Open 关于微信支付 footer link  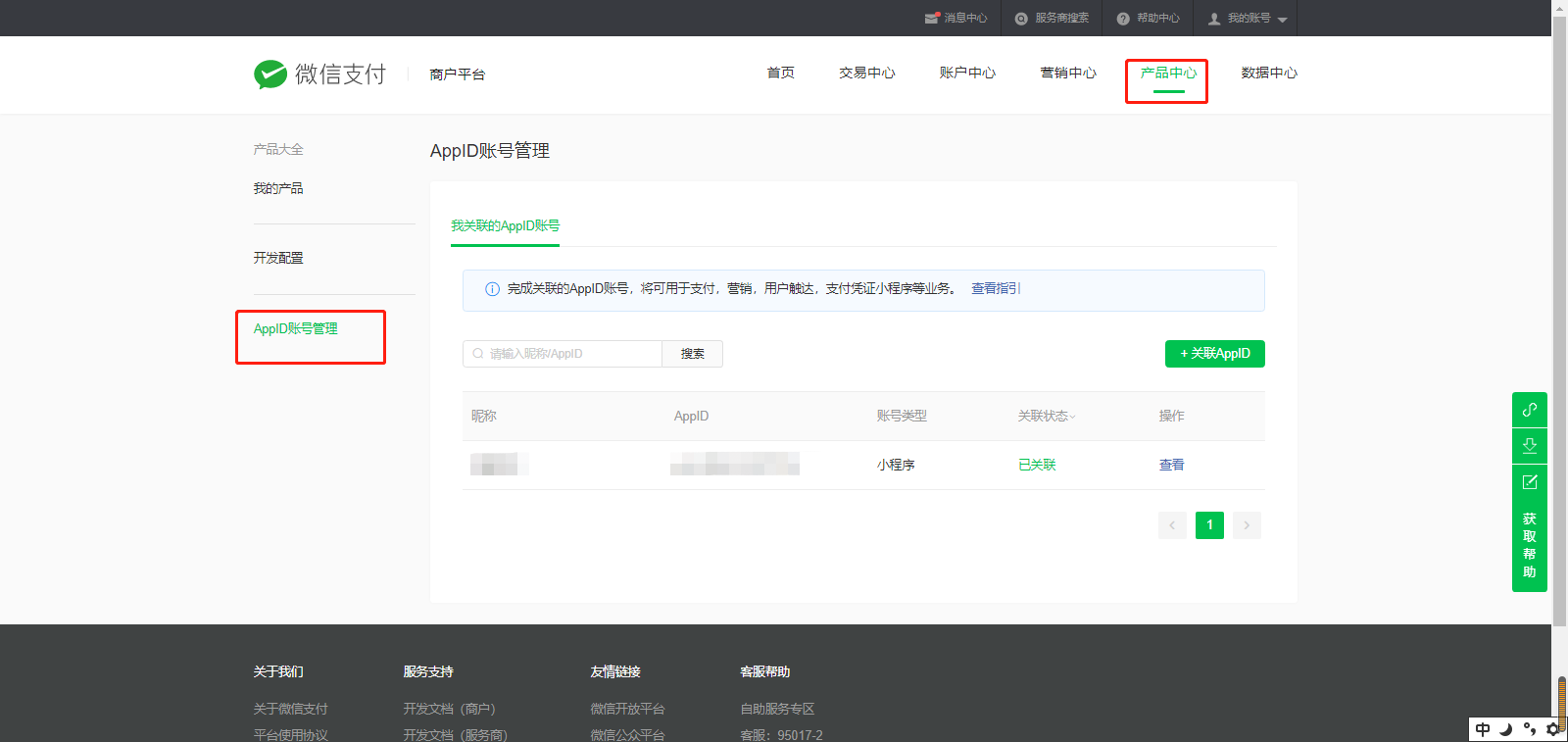(290, 709)
